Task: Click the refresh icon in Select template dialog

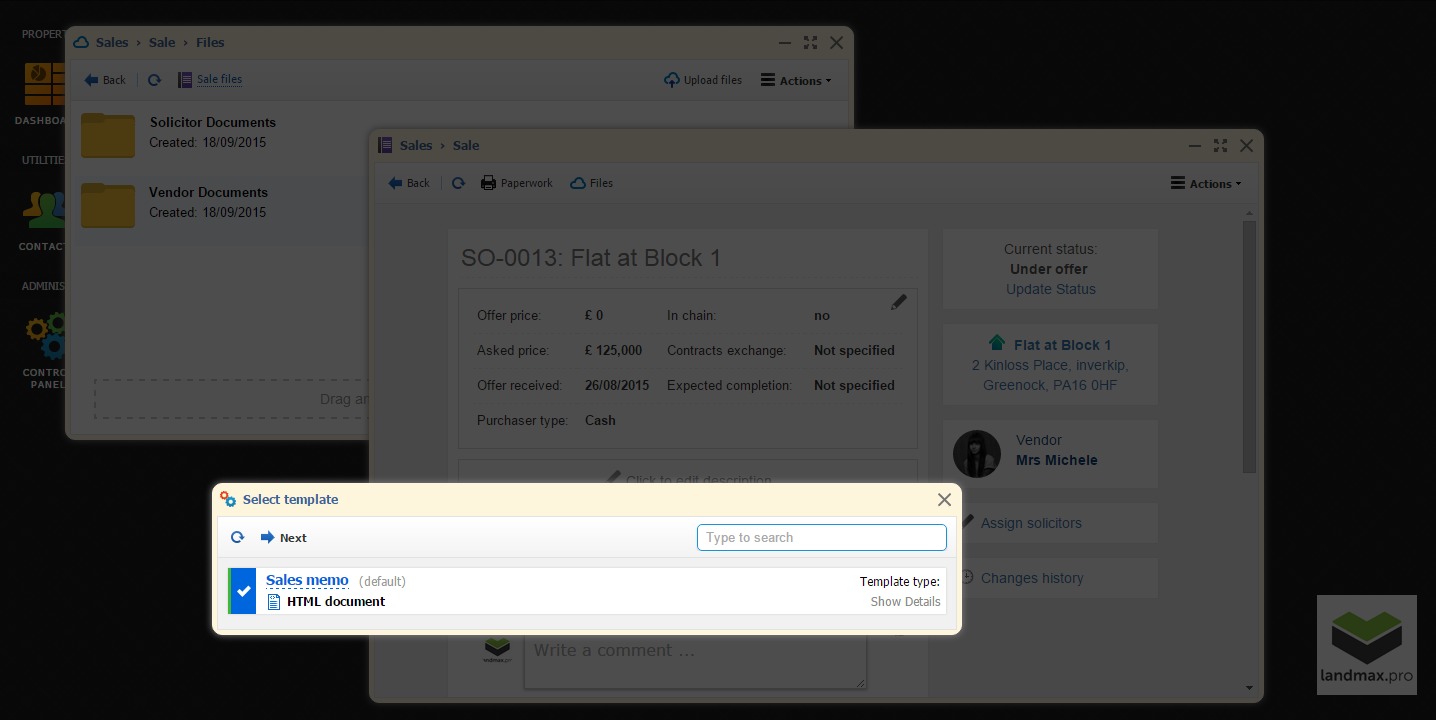Action: point(237,537)
